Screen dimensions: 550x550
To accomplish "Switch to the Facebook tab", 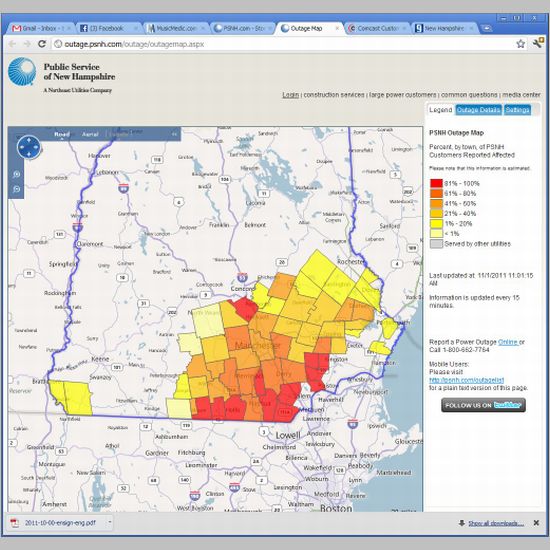I will [107, 28].
